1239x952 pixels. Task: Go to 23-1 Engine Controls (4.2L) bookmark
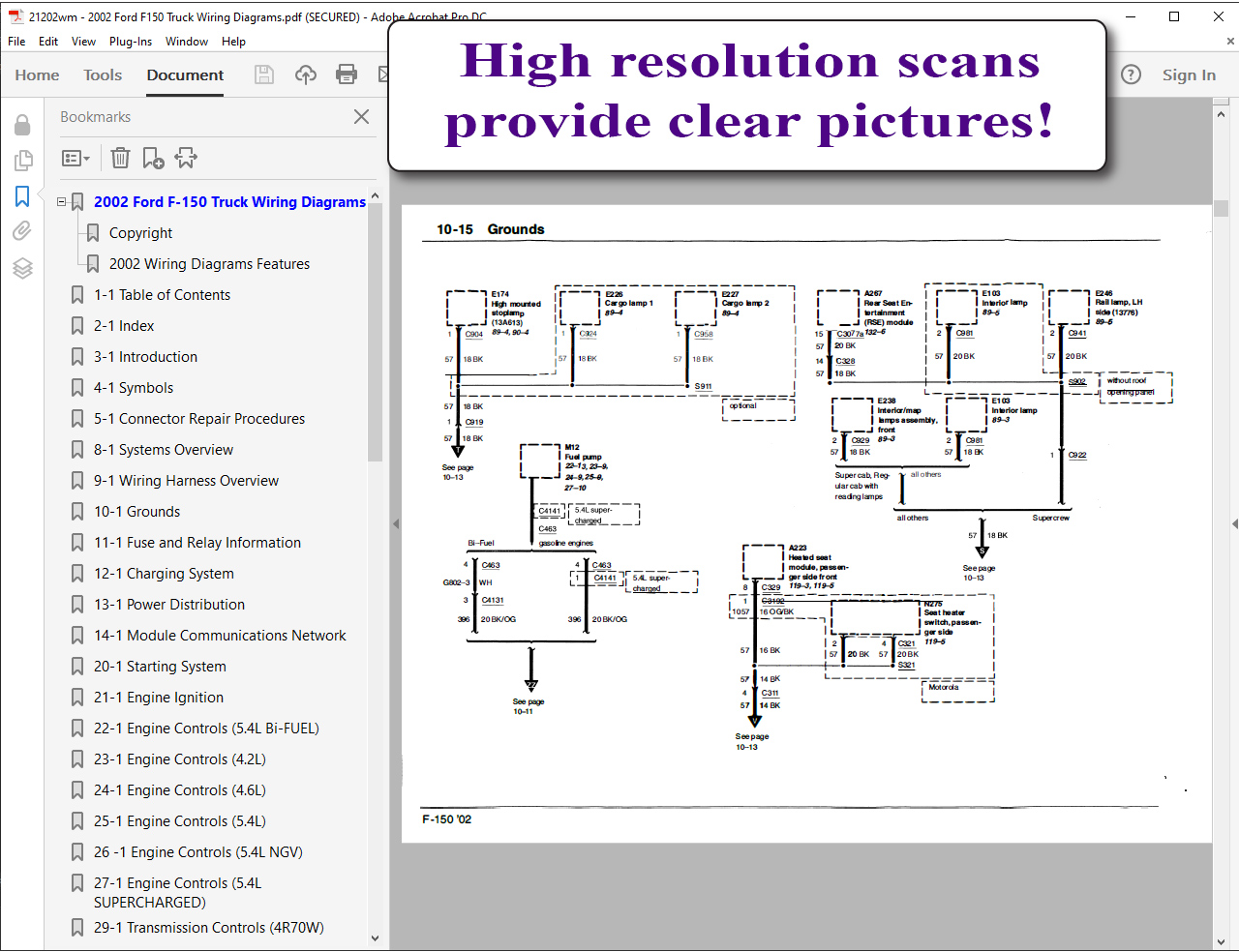click(180, 759)
